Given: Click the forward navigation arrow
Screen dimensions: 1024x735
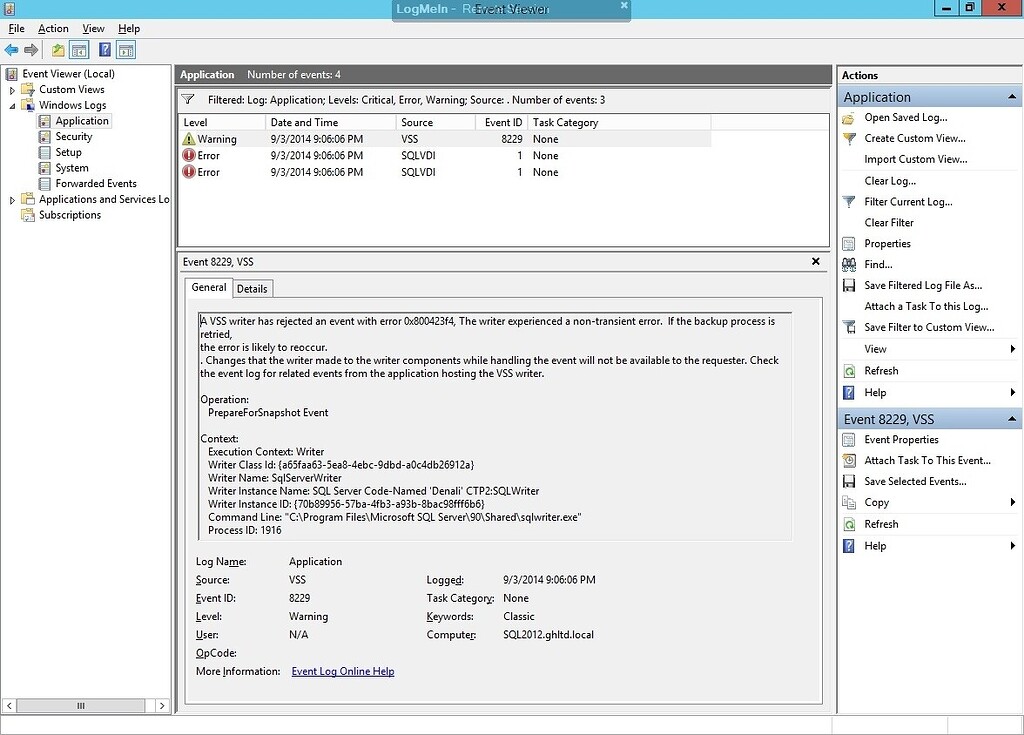Looking at the screenshot, I should pyautogui.click(x=31, y=49).
